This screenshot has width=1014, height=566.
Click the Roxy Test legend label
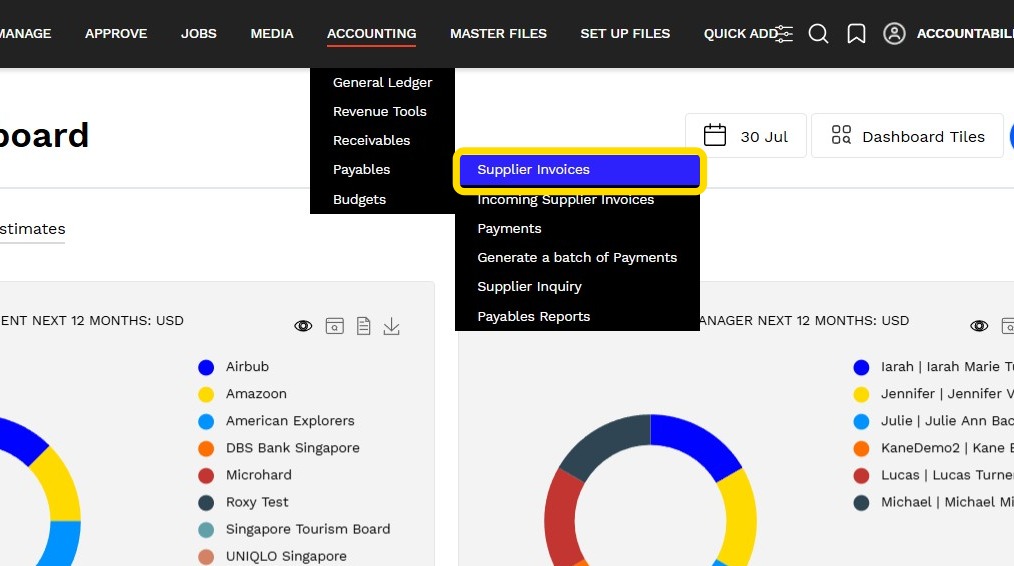[257, 502]
